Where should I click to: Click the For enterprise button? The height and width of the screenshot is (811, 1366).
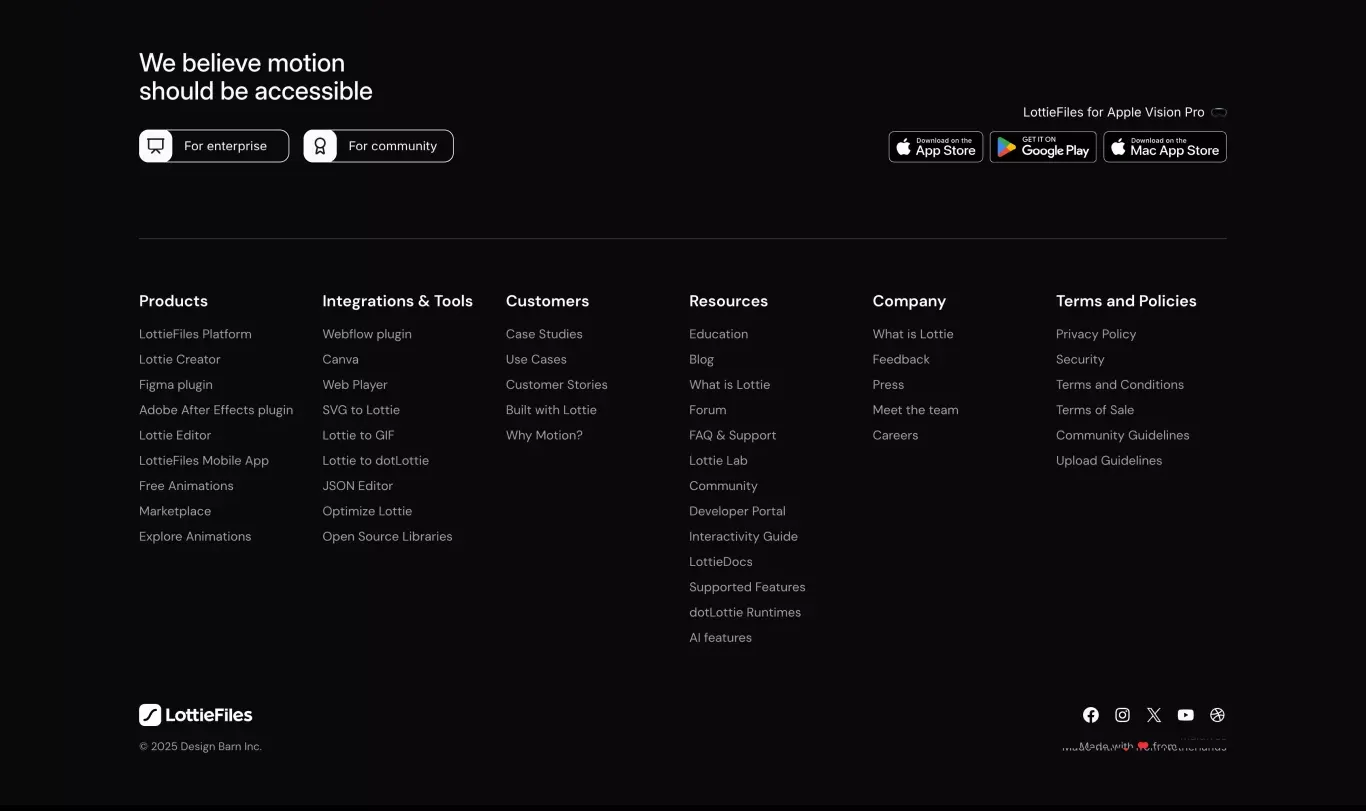pos(214,146)
